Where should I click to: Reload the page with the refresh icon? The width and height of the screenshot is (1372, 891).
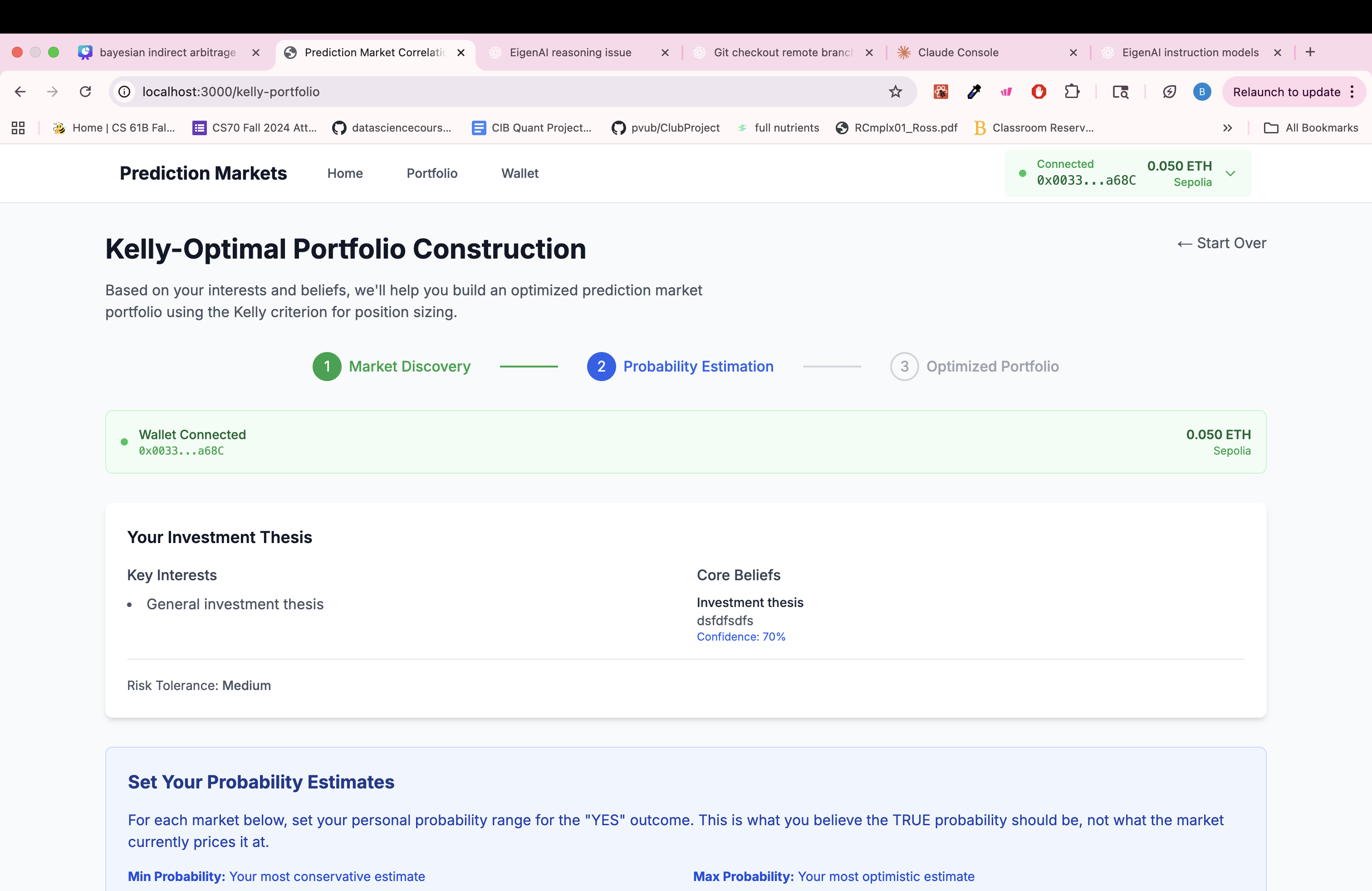click(85, 92)
